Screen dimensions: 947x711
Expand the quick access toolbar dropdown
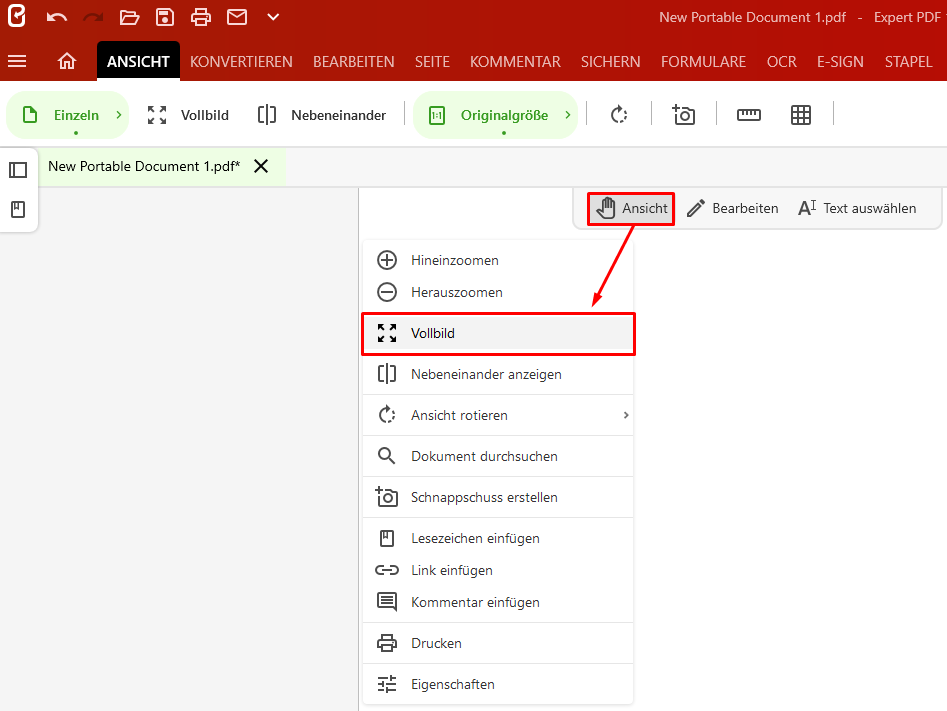[x=273, y=17]
